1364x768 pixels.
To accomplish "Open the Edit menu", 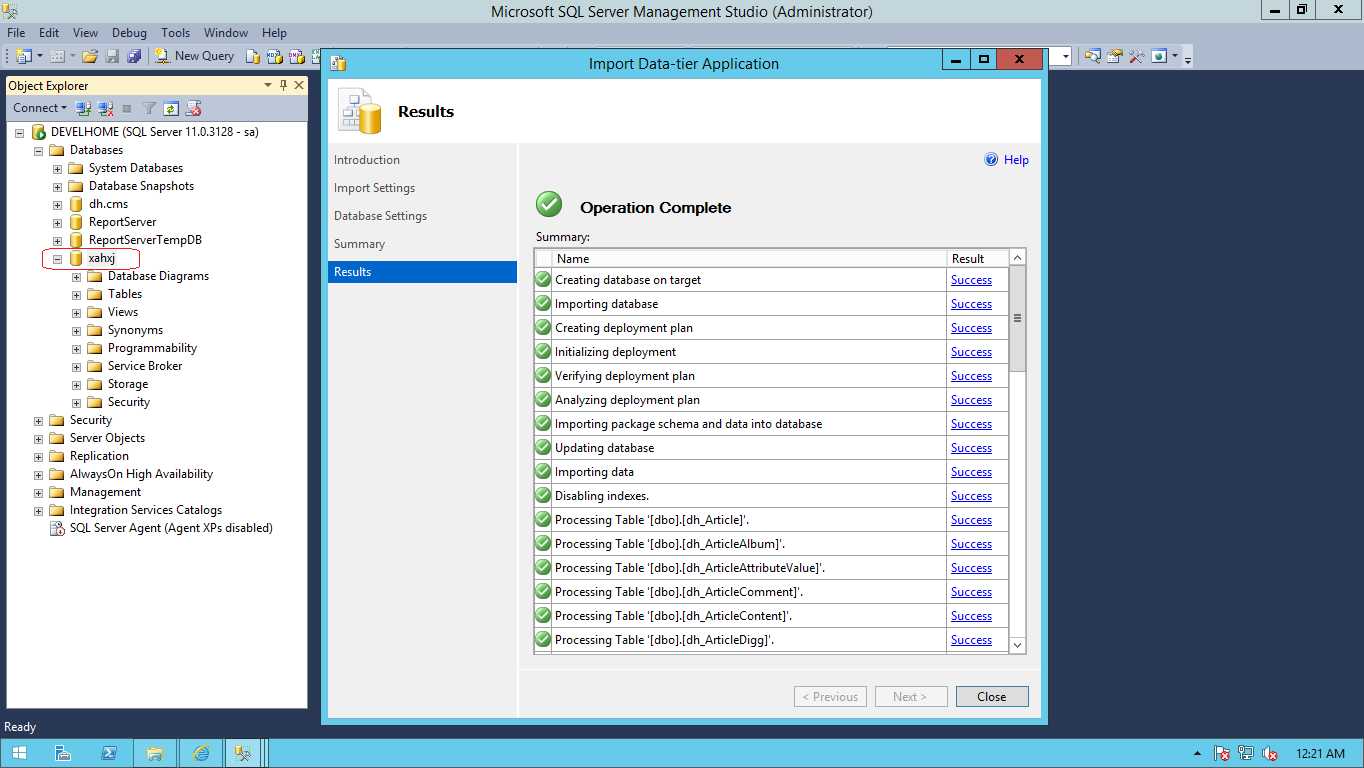I will click(49, 32).
